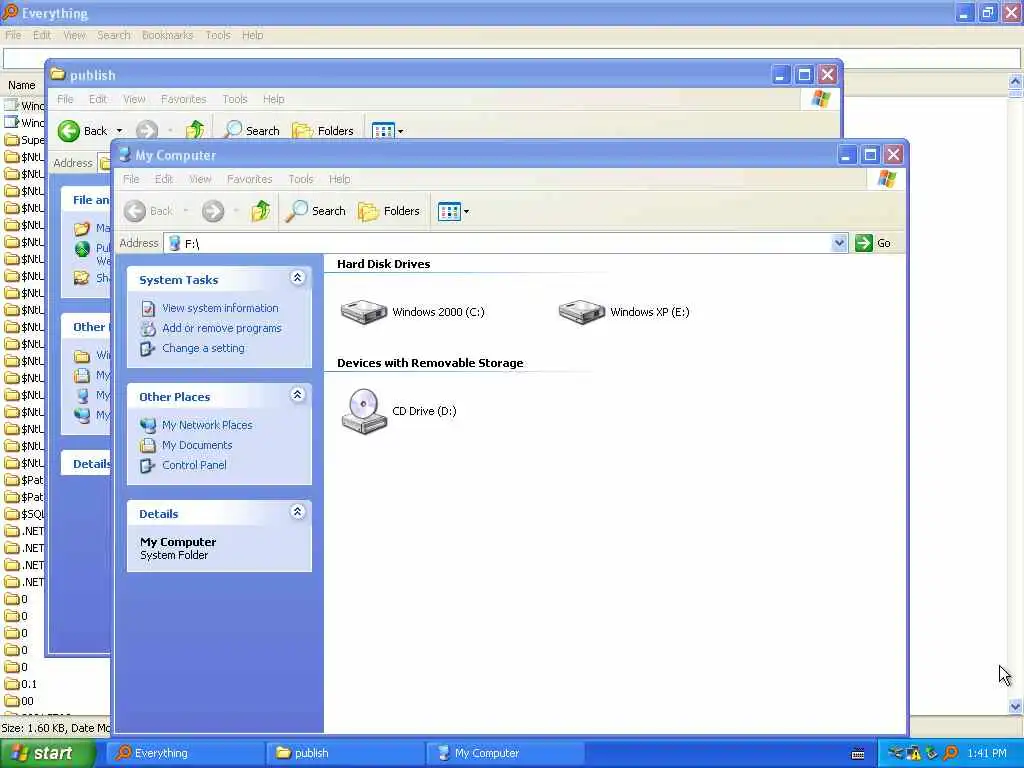
Task: Open My Documents link
Action: point(197,445)
